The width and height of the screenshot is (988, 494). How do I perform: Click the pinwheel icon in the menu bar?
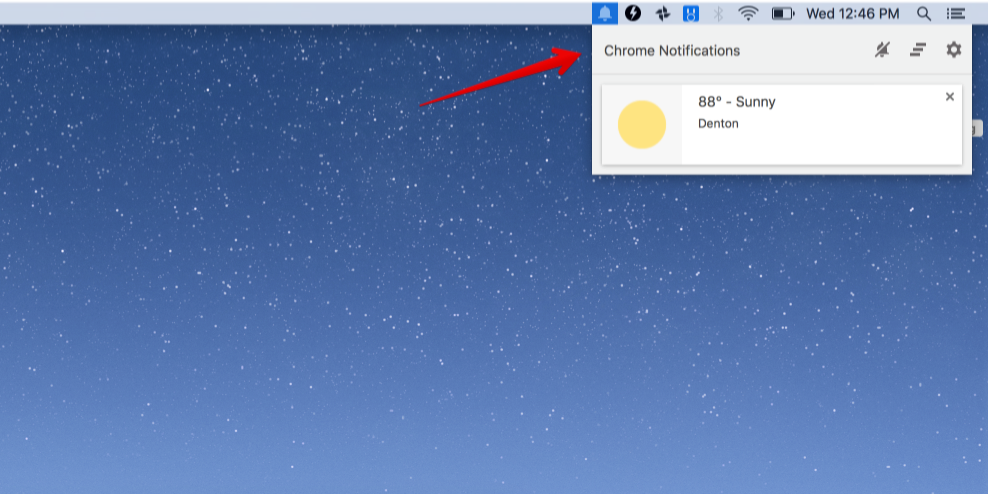tap(662, 13)
